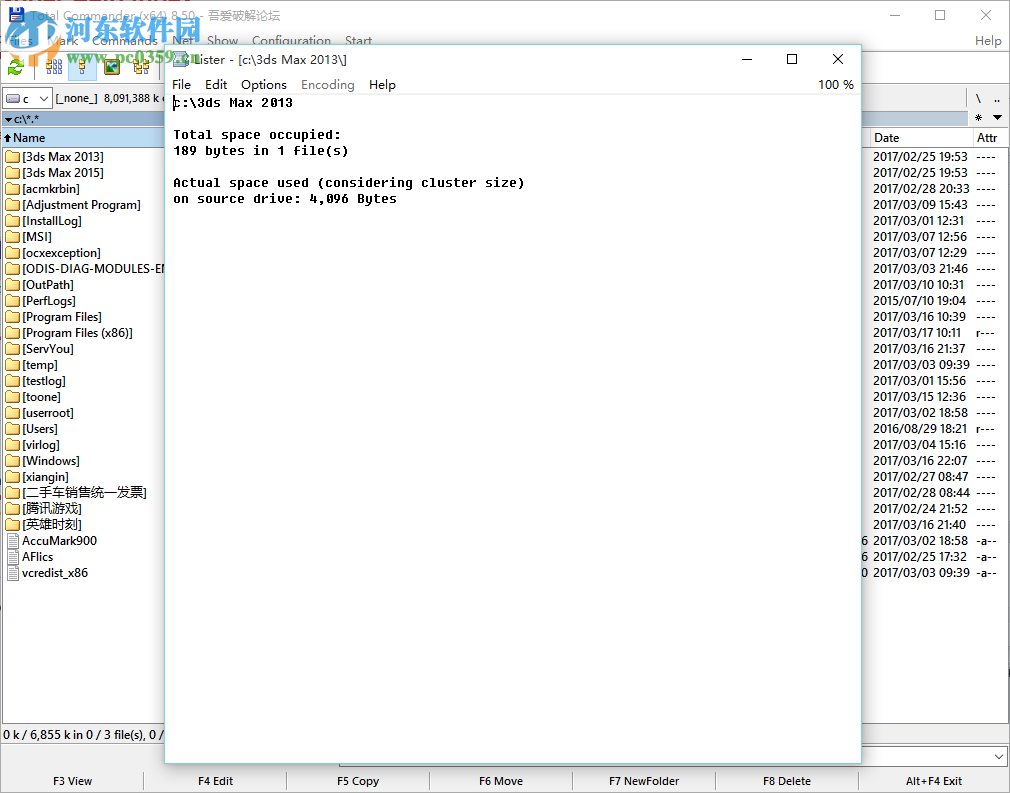Click the folder icon beside [OutPath]
Viewport: 1010px width, 793px height.
12,285
